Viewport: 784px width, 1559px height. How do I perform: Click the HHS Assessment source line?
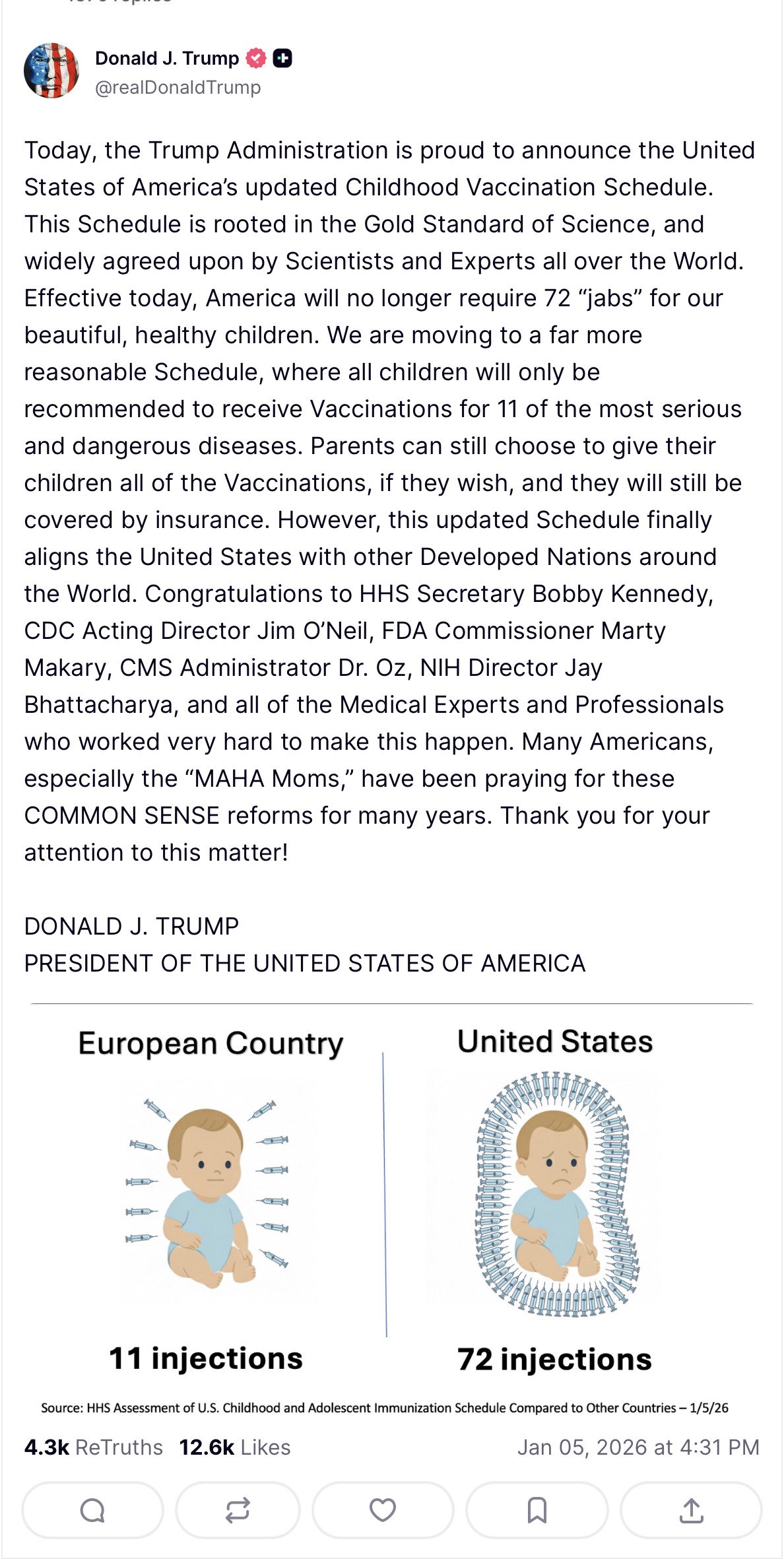point(385,1408)
